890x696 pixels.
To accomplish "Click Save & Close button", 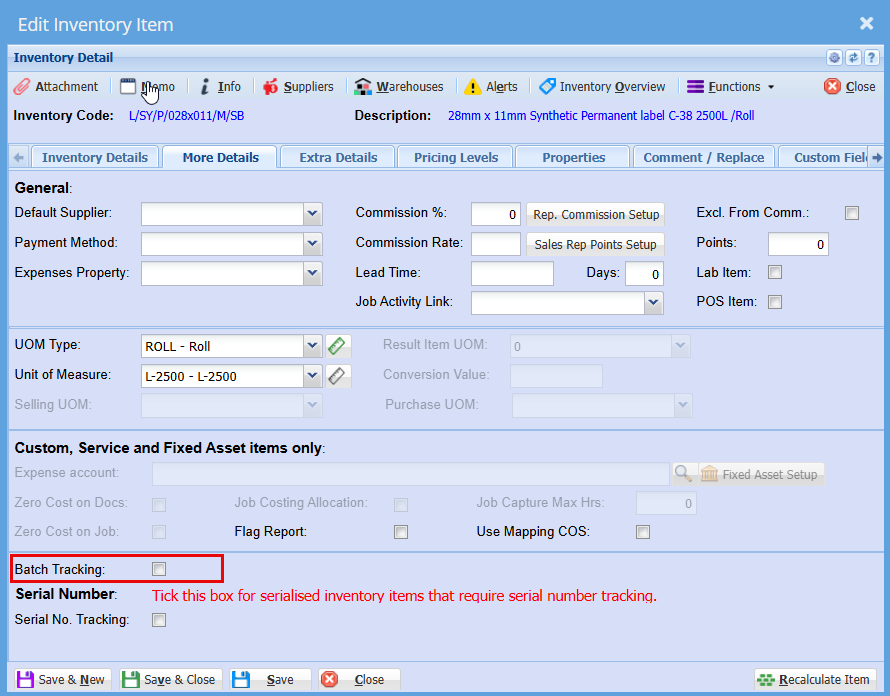I will tap(170, 680).
